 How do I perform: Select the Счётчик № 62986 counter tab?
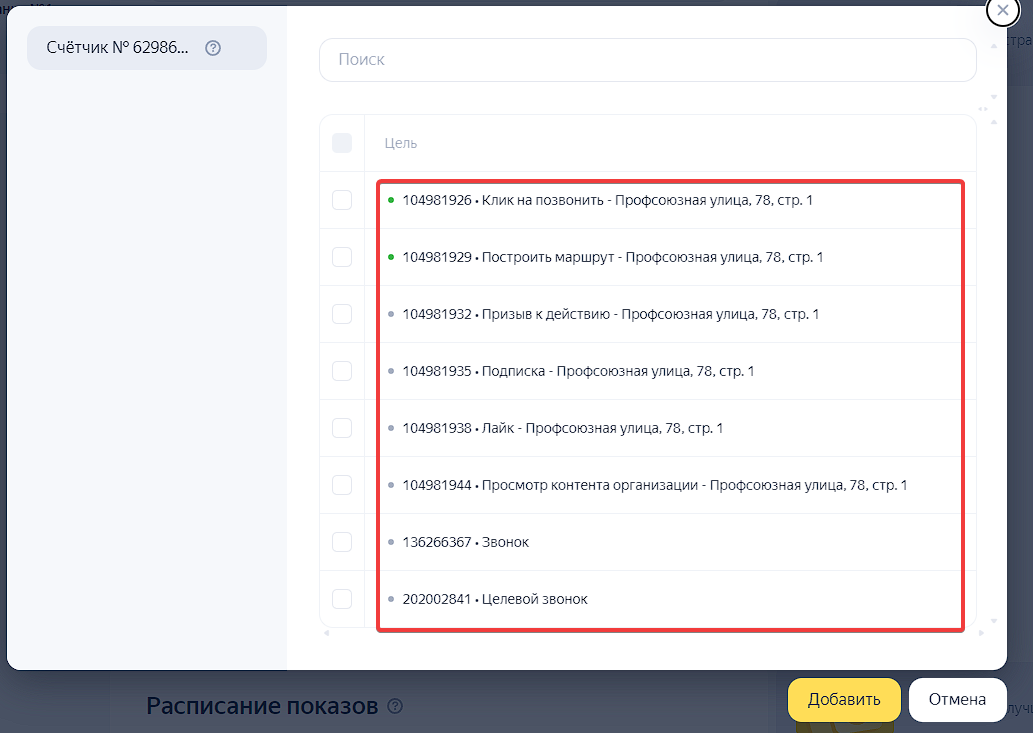click(147, 48)
